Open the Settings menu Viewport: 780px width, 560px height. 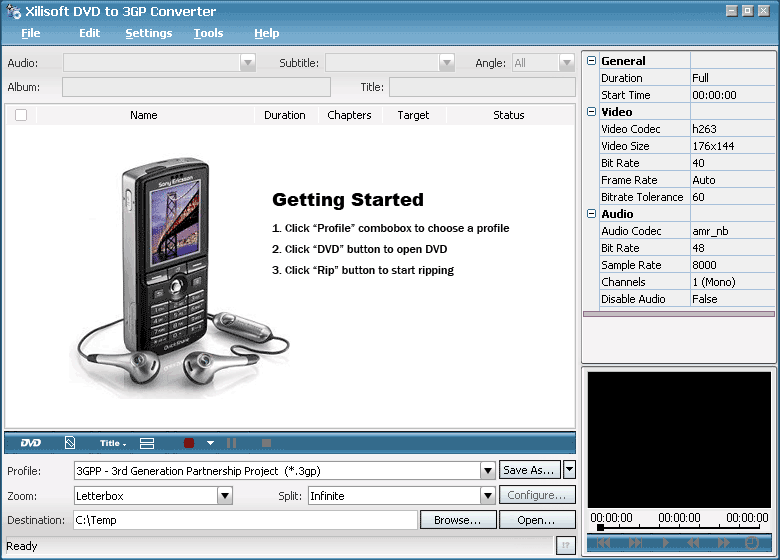click(149, 33)
